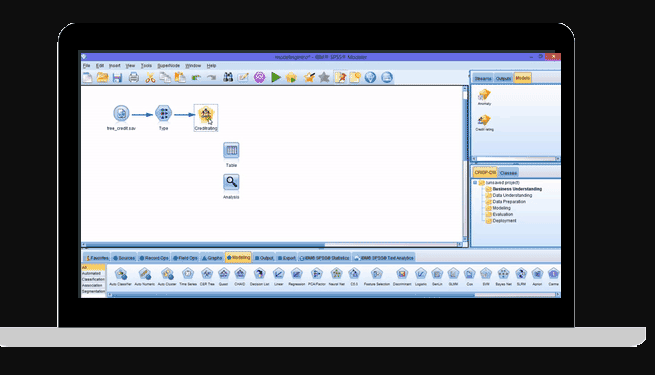The image size is (655, 375).
Task: Open the Sources palette tab
Action: click(124, 258)
